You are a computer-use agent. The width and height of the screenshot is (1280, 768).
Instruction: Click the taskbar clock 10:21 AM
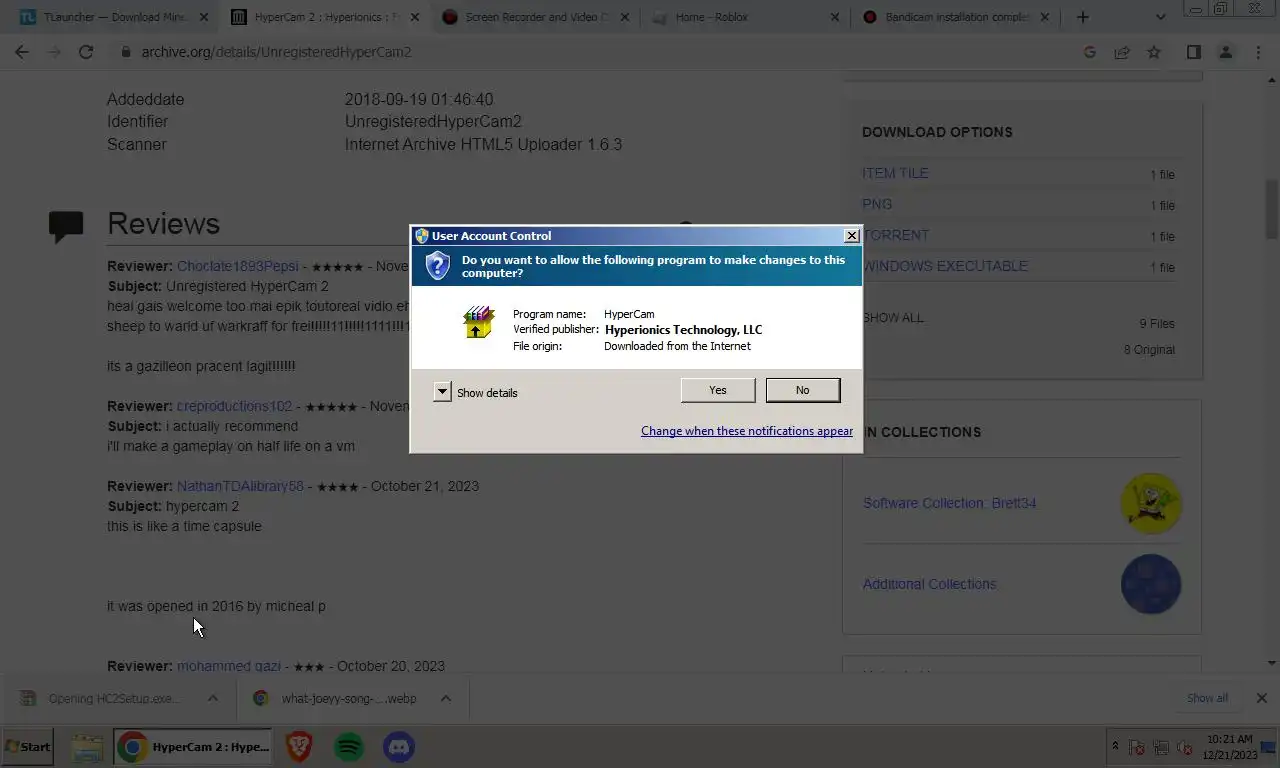point(1230,746)
